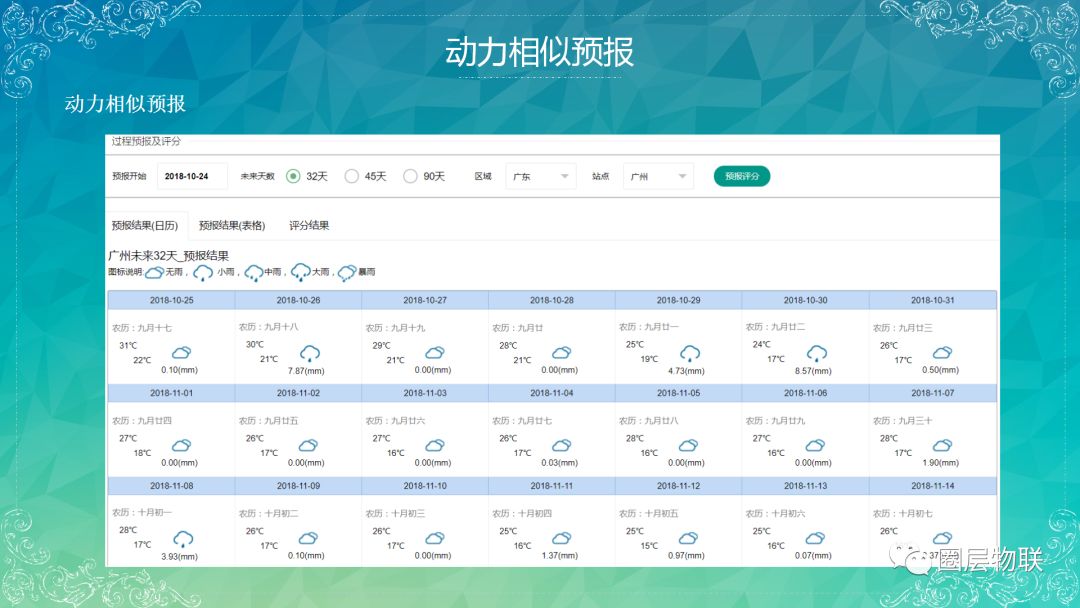Click the cloud icon for 2018-11-07

[x=943, y=445]
